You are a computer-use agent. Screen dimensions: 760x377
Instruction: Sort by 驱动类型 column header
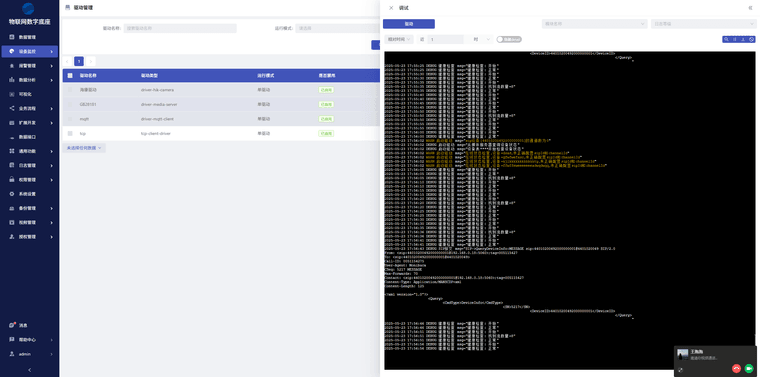coord(149,76)
